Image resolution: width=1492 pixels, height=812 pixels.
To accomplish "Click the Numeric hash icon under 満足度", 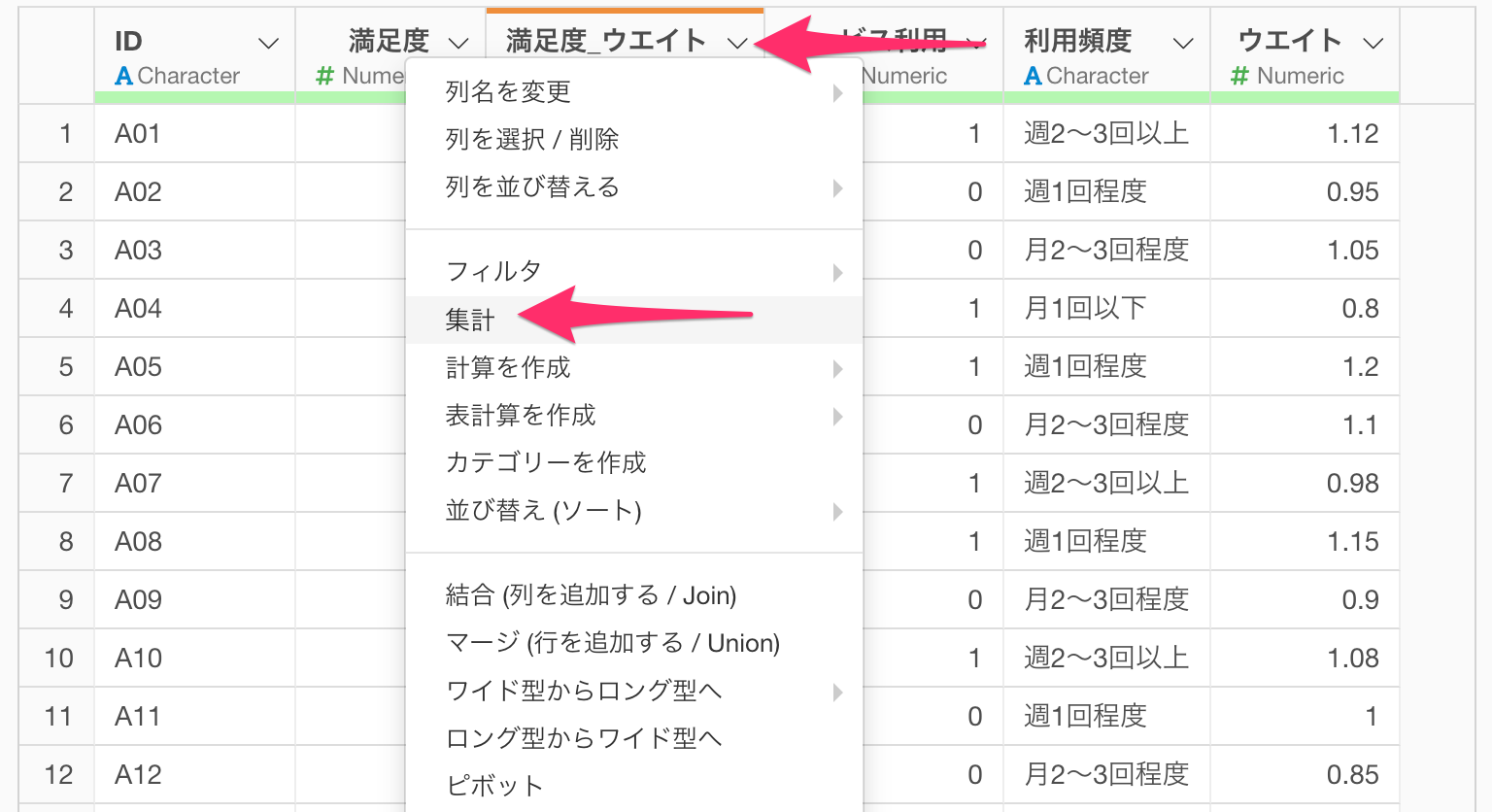I will click(325, 76).
